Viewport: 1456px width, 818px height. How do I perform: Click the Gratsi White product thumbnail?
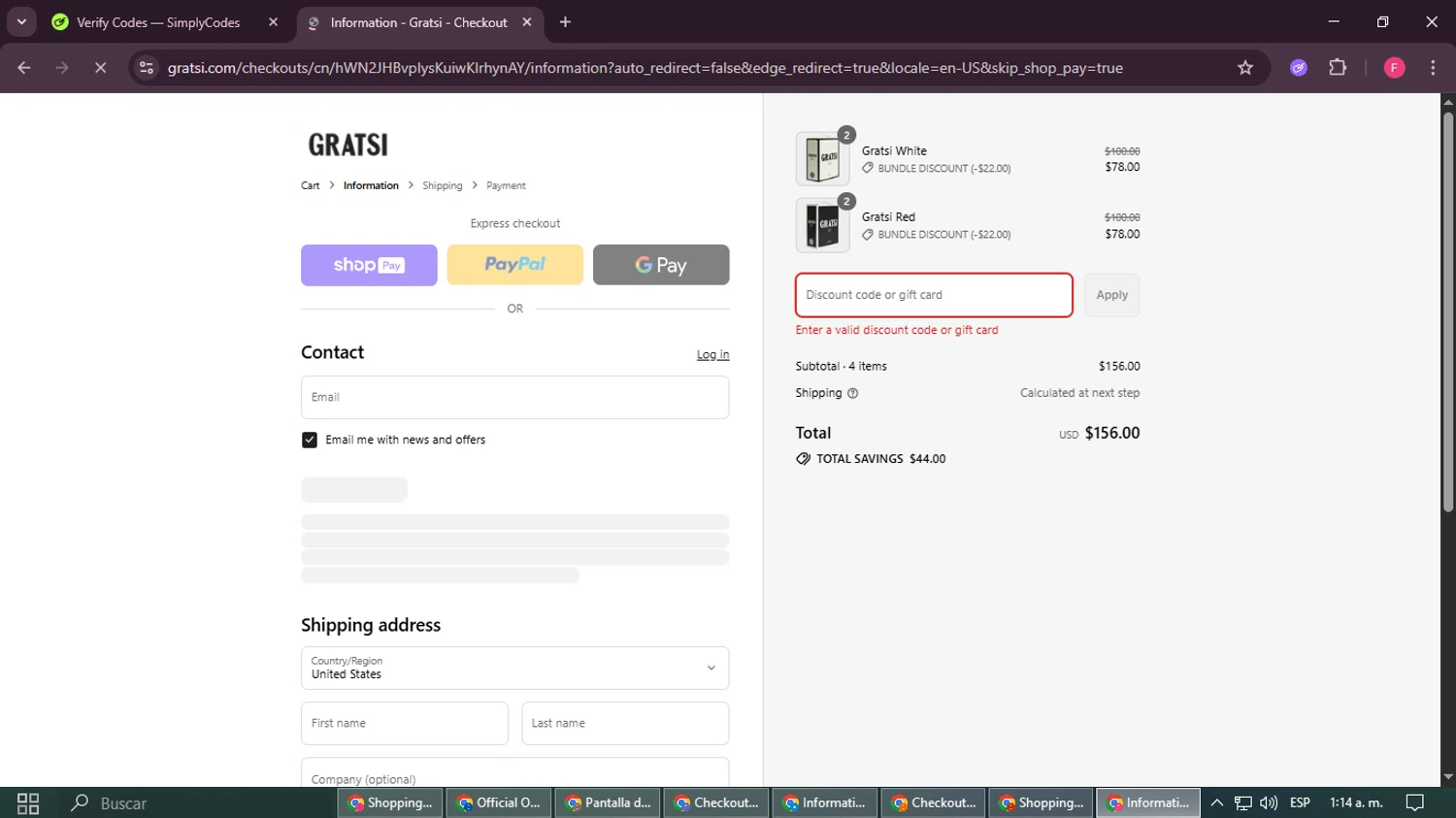(x=822, y=158)
